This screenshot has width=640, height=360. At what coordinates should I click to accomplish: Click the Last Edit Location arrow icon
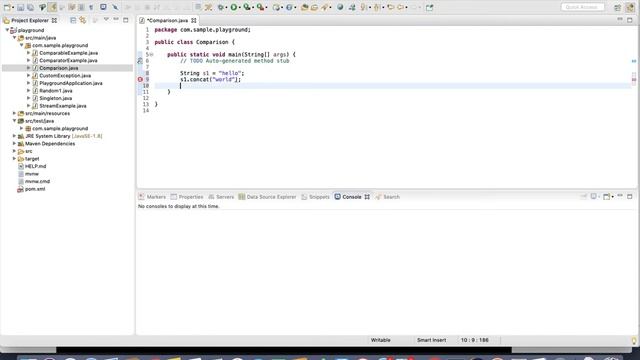(391, 7)
